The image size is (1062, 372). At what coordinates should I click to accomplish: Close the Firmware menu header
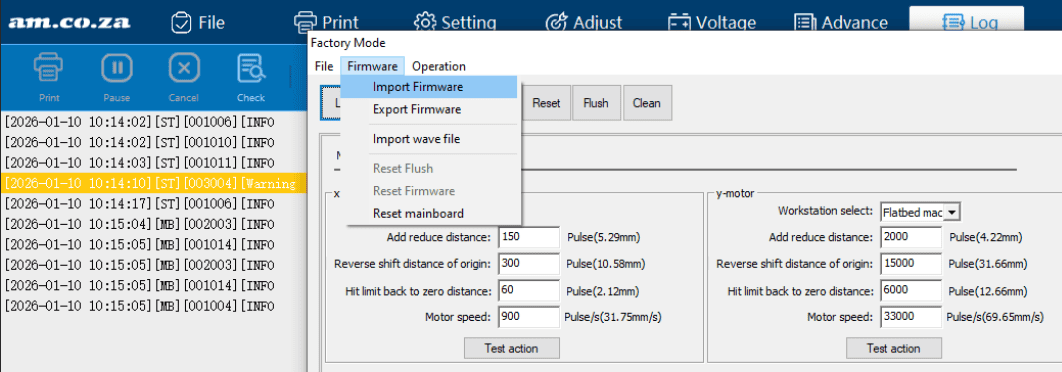[373, 66]
